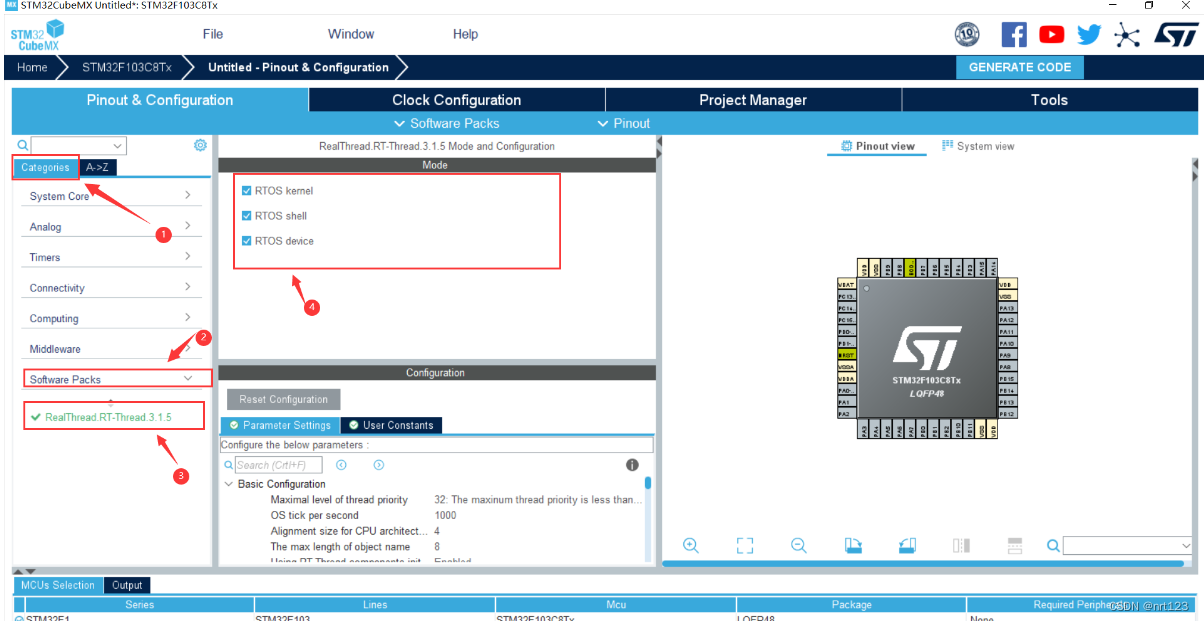Go to next parameter search result
Viewport: 1204px width, 621px height.
(378, 465)
